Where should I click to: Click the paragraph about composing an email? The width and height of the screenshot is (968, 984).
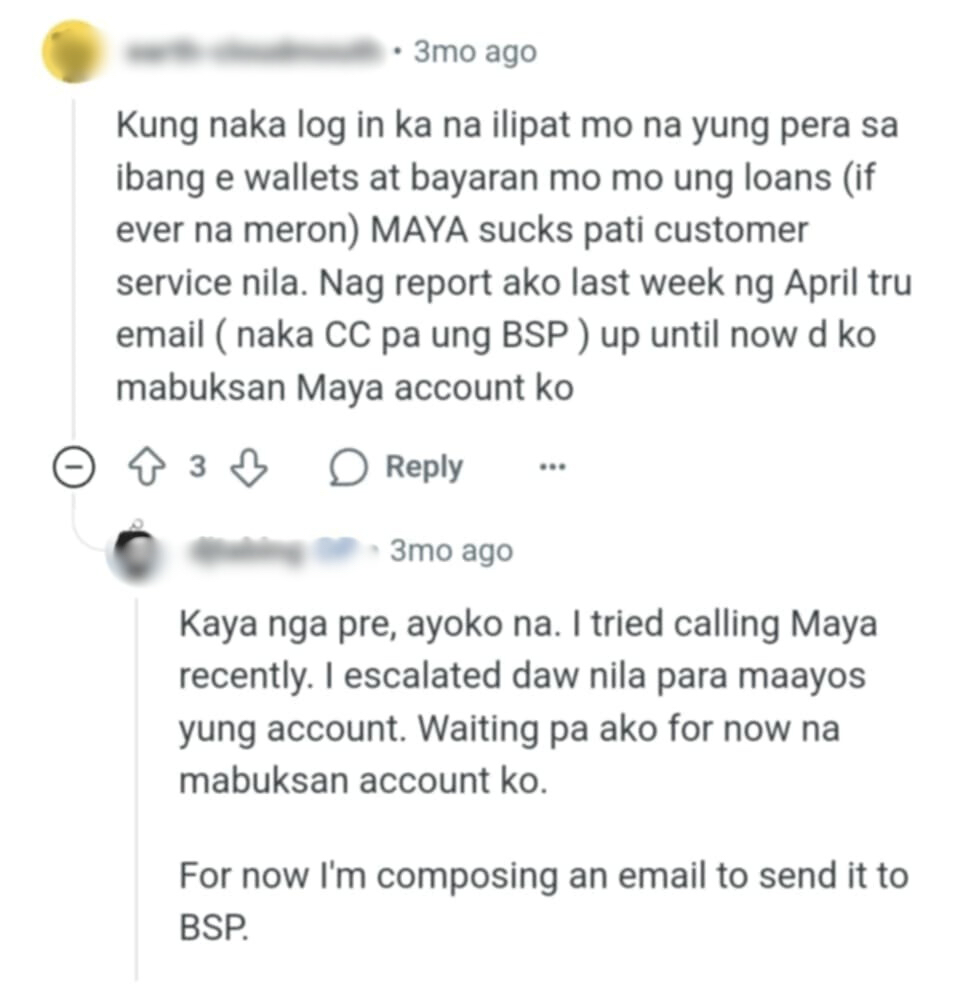tap(543, 901)
